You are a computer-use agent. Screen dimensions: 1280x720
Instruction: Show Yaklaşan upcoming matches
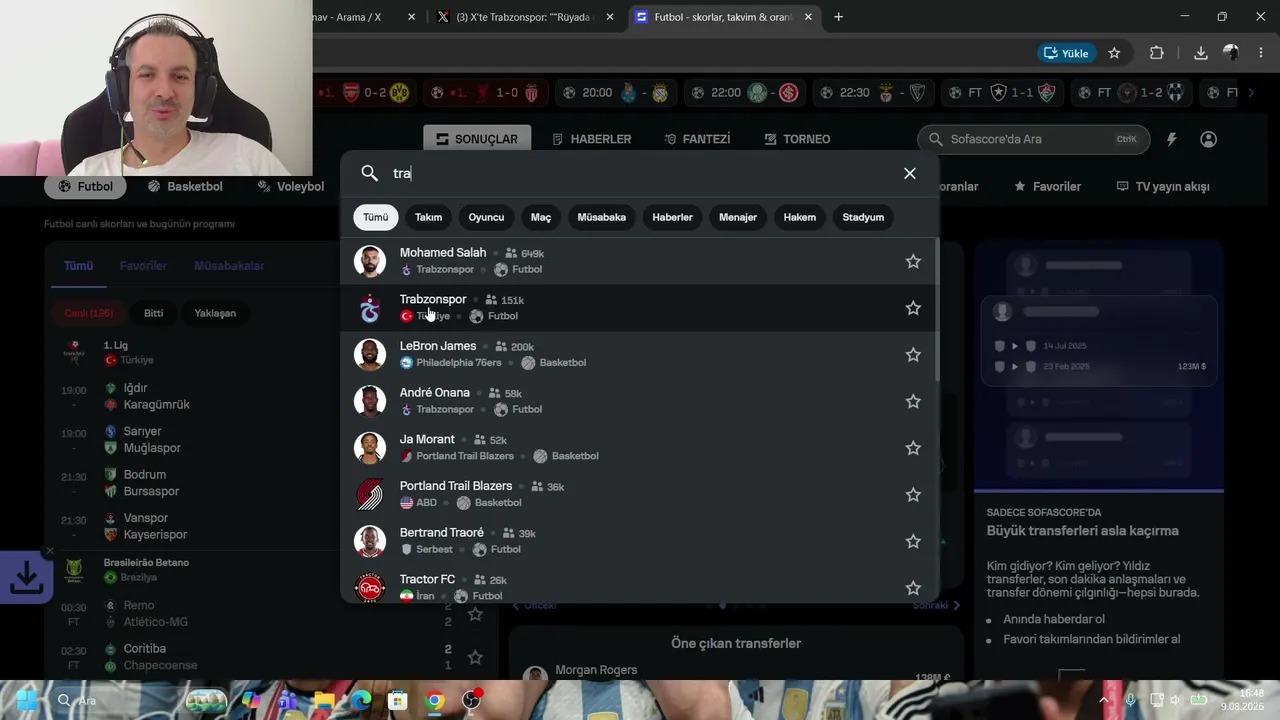(x=215, y=313)
